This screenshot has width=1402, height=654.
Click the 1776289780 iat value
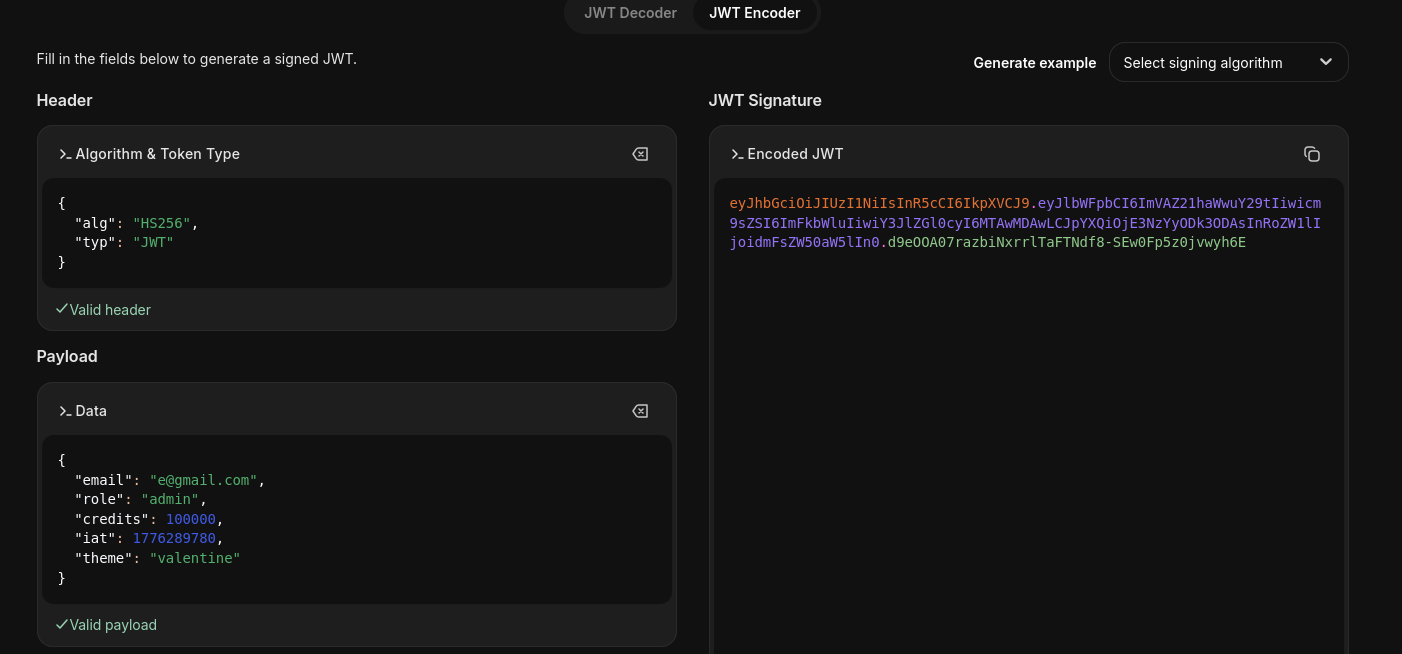[174, 538]
